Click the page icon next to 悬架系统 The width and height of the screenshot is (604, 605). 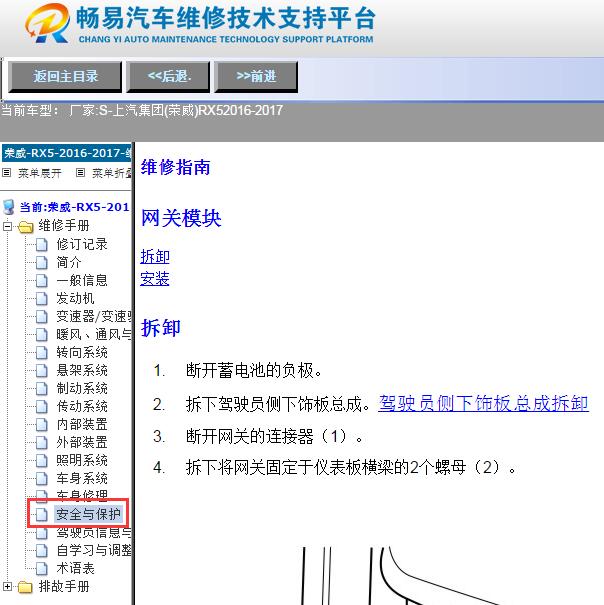(x=41, y=371)
